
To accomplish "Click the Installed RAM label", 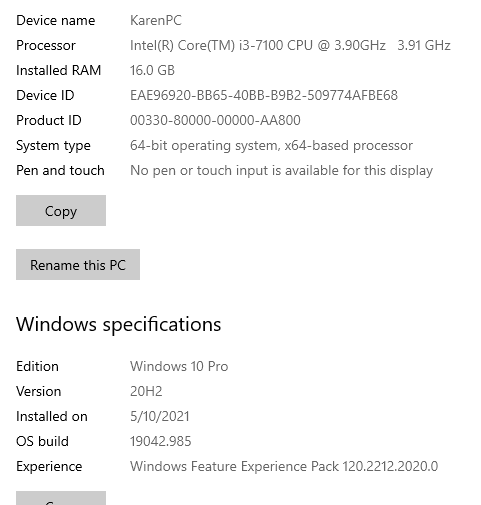I will (x=58, y=70).
